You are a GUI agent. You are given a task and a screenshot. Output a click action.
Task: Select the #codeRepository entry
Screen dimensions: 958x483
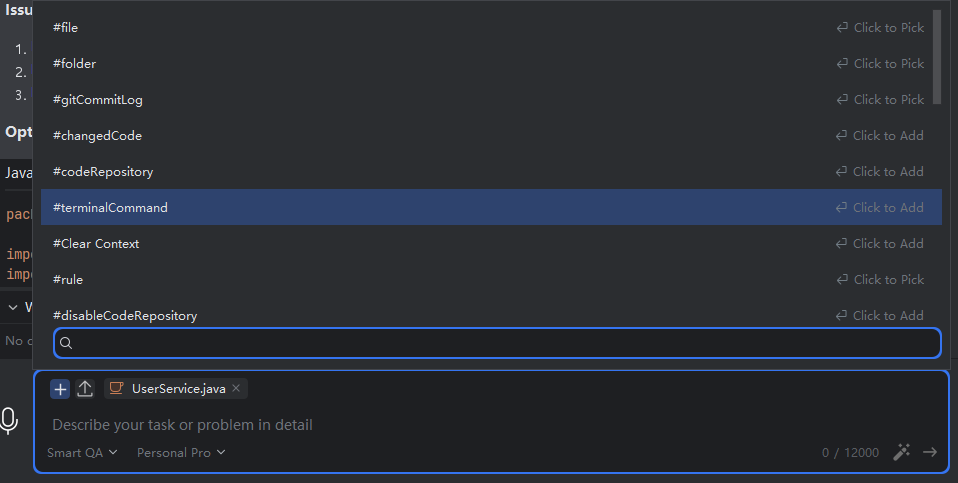(x=103, y=172)
